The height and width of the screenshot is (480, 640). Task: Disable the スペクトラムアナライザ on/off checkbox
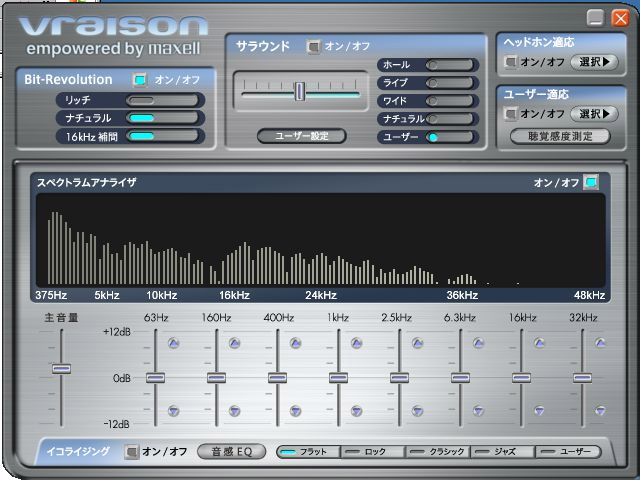tap(591, 182)
